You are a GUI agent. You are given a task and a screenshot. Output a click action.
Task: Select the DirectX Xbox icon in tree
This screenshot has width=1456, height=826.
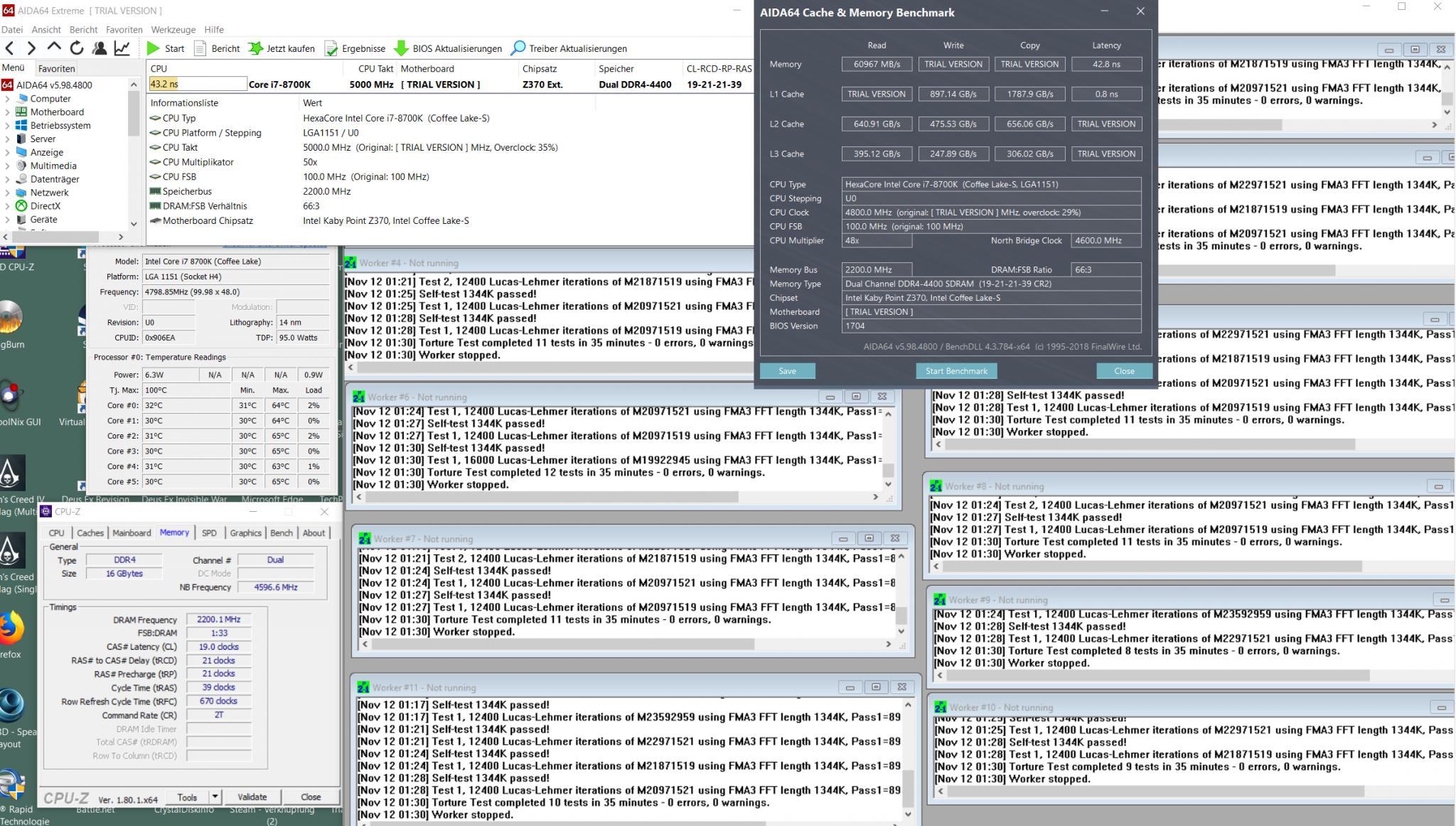tap(21, 206)
